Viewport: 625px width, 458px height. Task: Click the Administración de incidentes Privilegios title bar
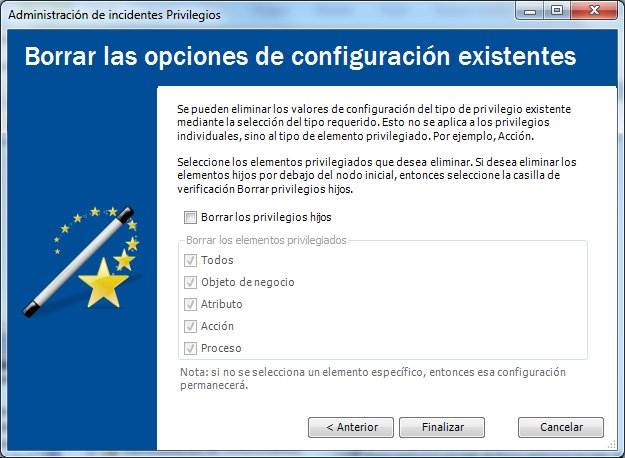114,15
